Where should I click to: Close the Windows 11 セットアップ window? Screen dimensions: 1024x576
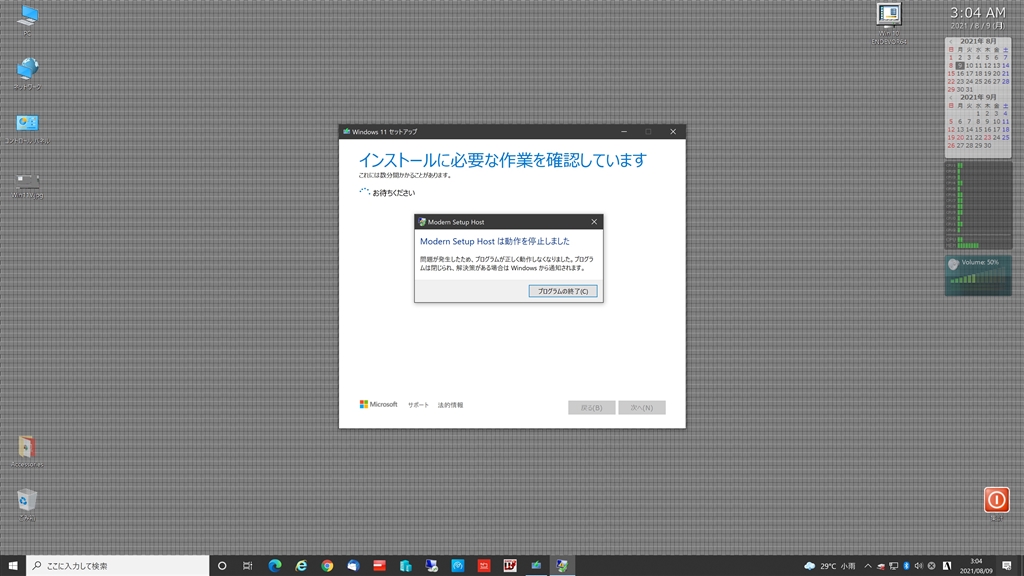[673, 131]
